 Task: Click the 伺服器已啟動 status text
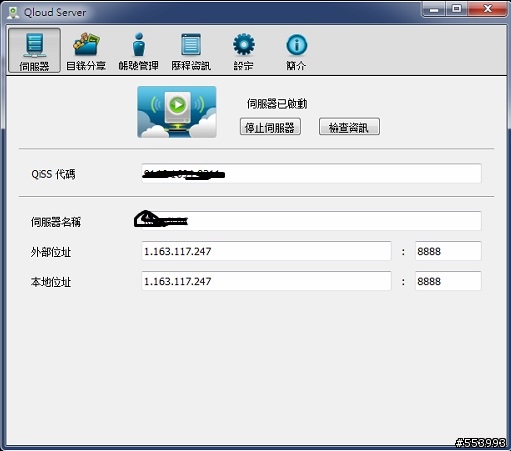pyautogui.click(x=277, y=104)
